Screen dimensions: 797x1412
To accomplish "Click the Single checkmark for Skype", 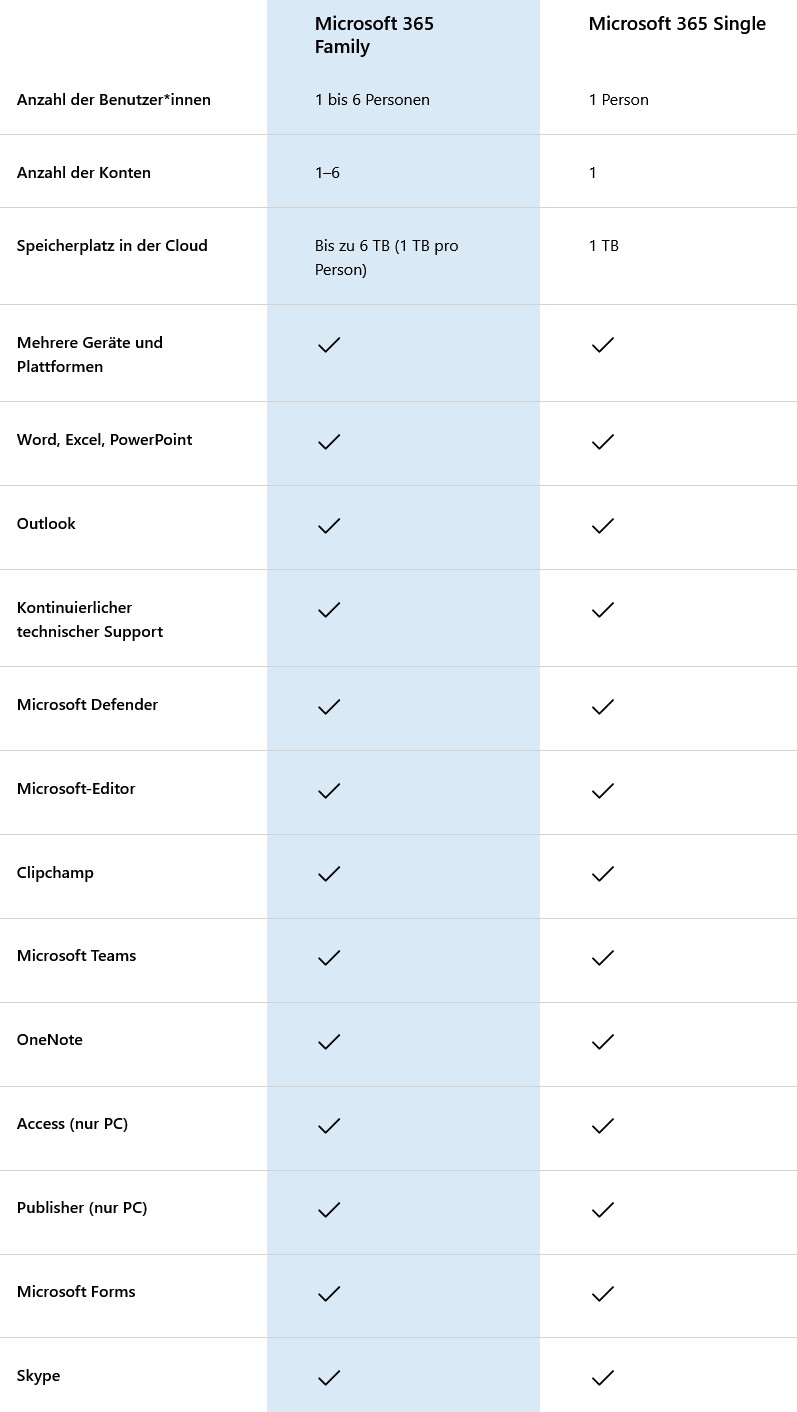I will point(602,1377).
